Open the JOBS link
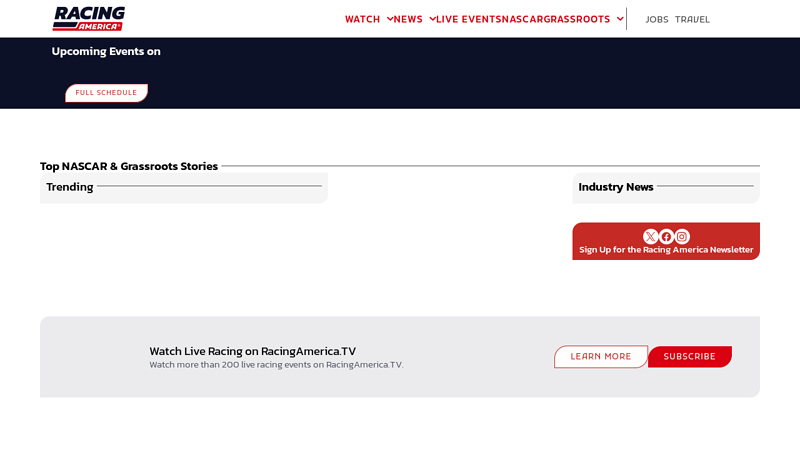This screenshot has width=800, height=450. point(657,19)
